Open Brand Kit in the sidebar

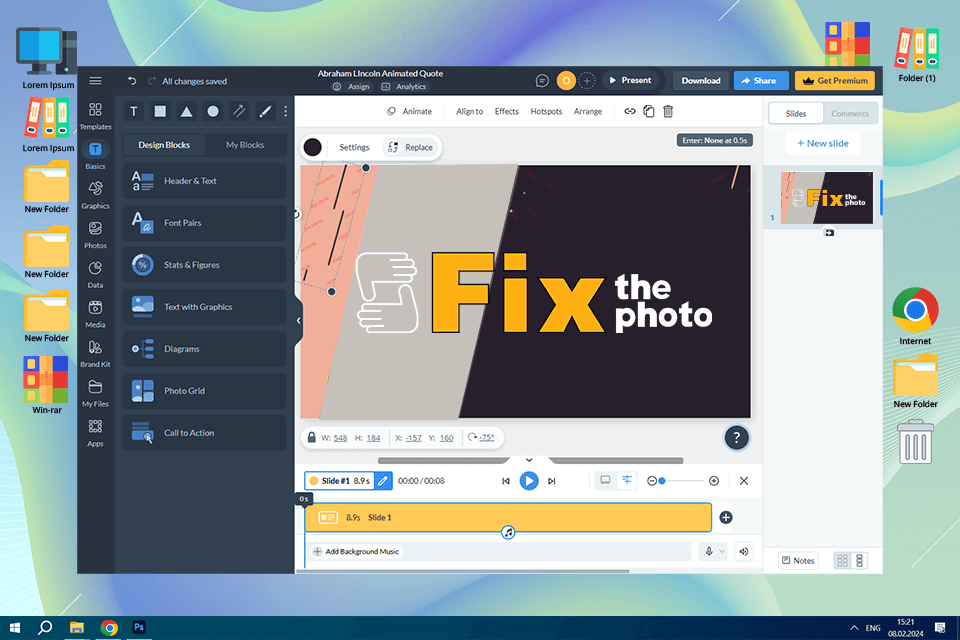[x=95, y=353]
